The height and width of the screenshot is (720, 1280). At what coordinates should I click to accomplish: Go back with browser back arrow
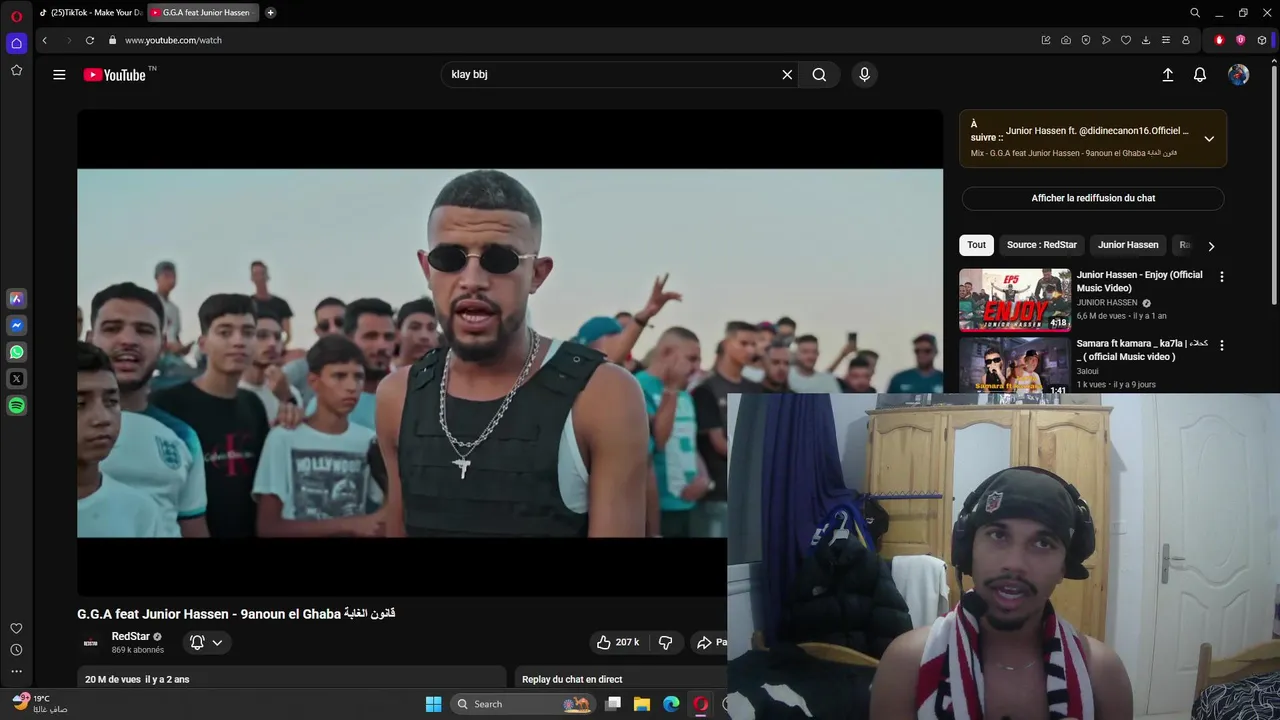pyautogui.click(x=44, y=40)
